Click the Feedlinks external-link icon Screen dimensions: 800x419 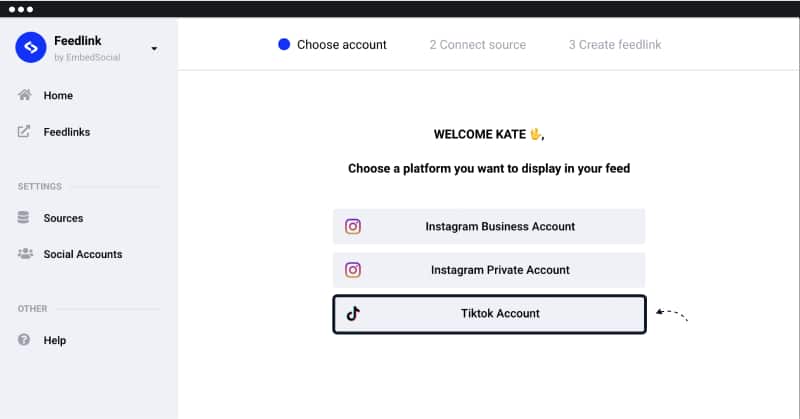[x=25, y=132]
